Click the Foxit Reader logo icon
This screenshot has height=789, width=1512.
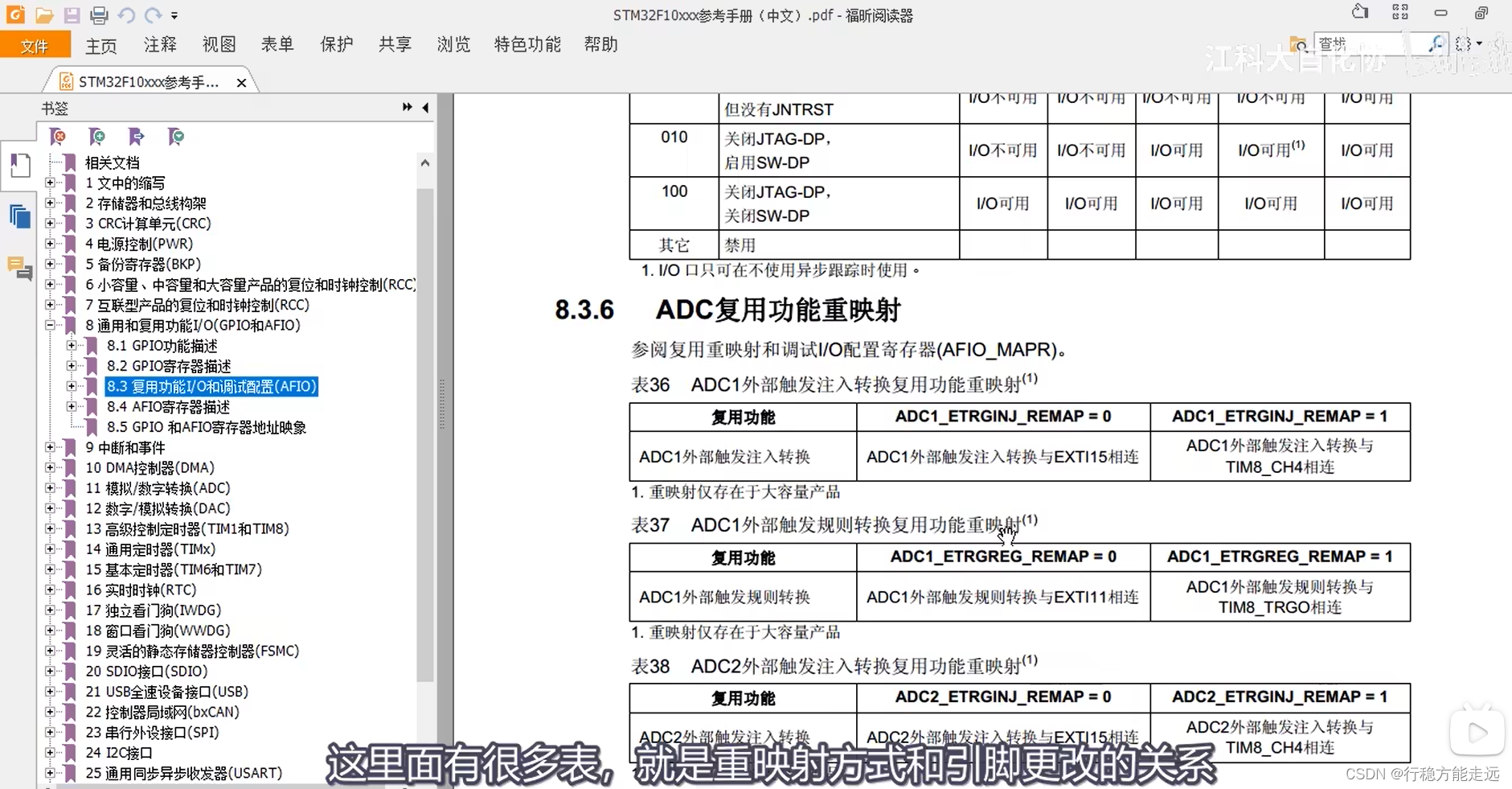tap(16, 14)
